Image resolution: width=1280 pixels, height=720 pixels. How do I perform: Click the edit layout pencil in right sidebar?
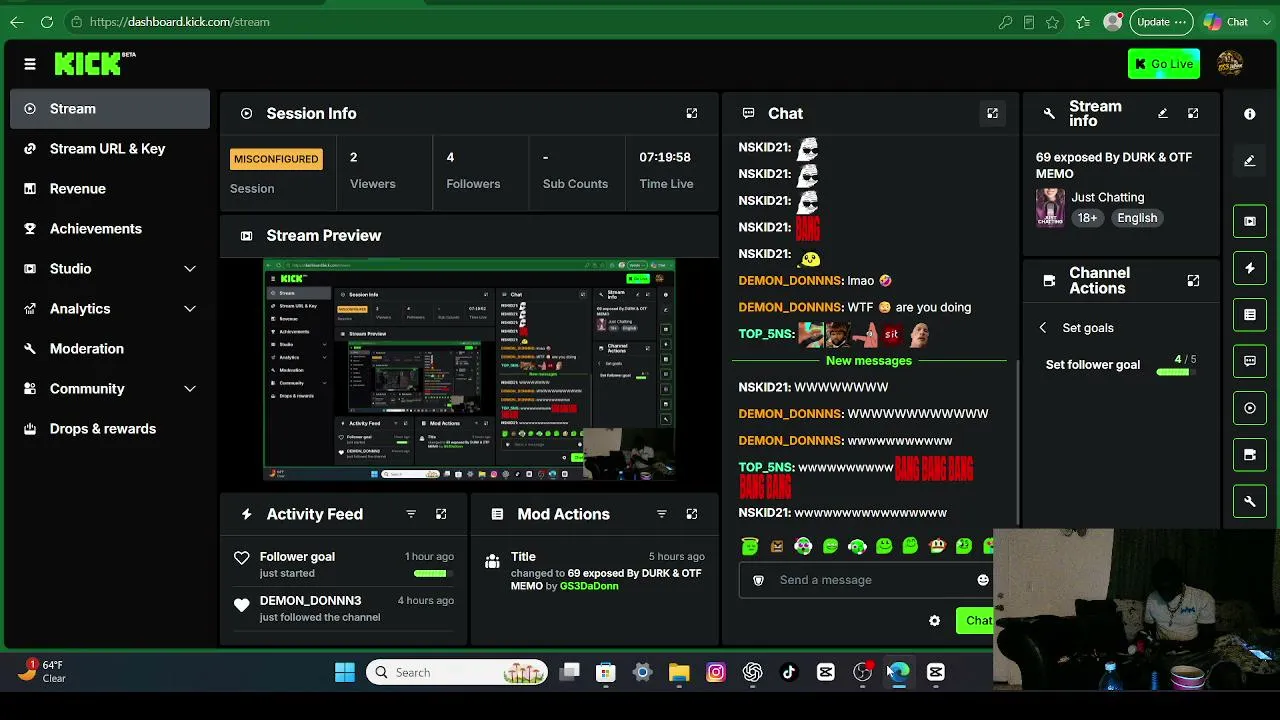pyautogui.click(x=1250, y=160)
